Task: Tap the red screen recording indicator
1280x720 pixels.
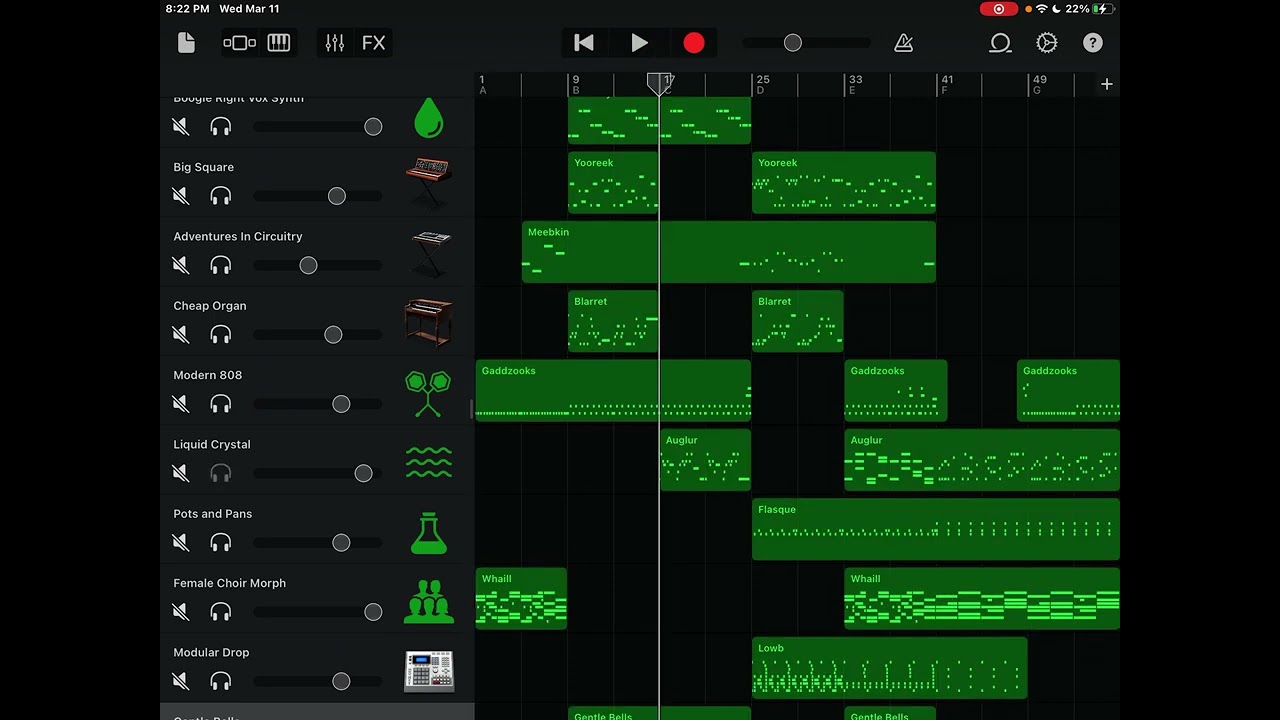Action: point(998,9)
